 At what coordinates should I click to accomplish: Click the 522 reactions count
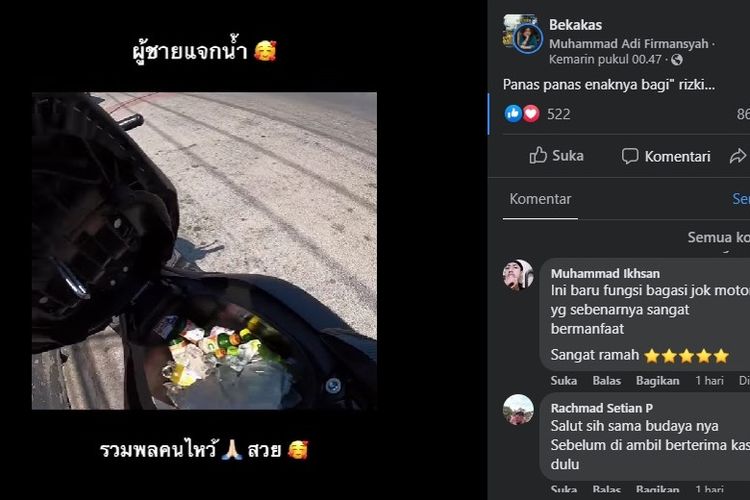pyautogui.click(x=559, y=114)
